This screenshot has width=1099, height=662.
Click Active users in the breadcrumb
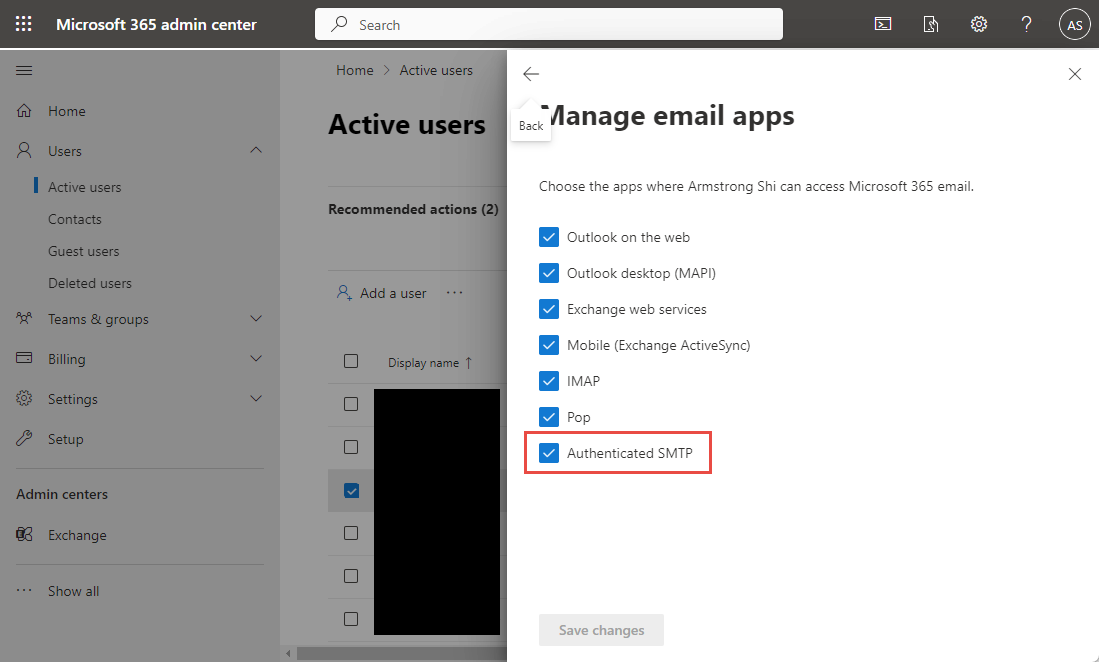pos(436,70)
